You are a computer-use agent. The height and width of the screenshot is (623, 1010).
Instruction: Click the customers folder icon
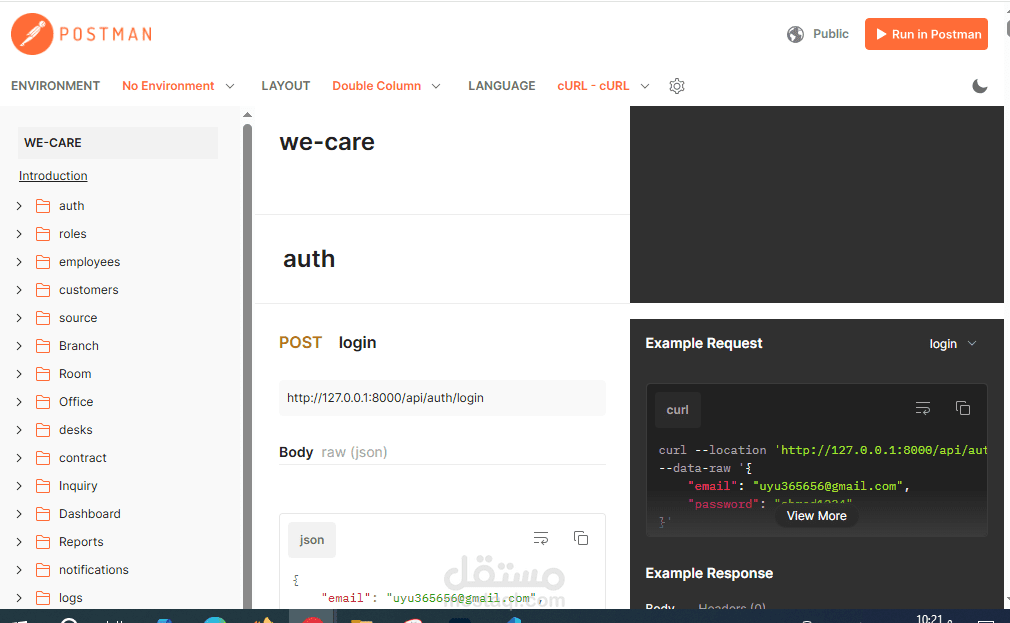(x=43, y=290)
